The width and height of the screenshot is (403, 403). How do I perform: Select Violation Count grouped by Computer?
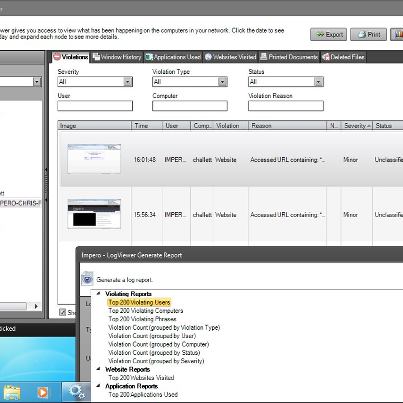point(159,344)
